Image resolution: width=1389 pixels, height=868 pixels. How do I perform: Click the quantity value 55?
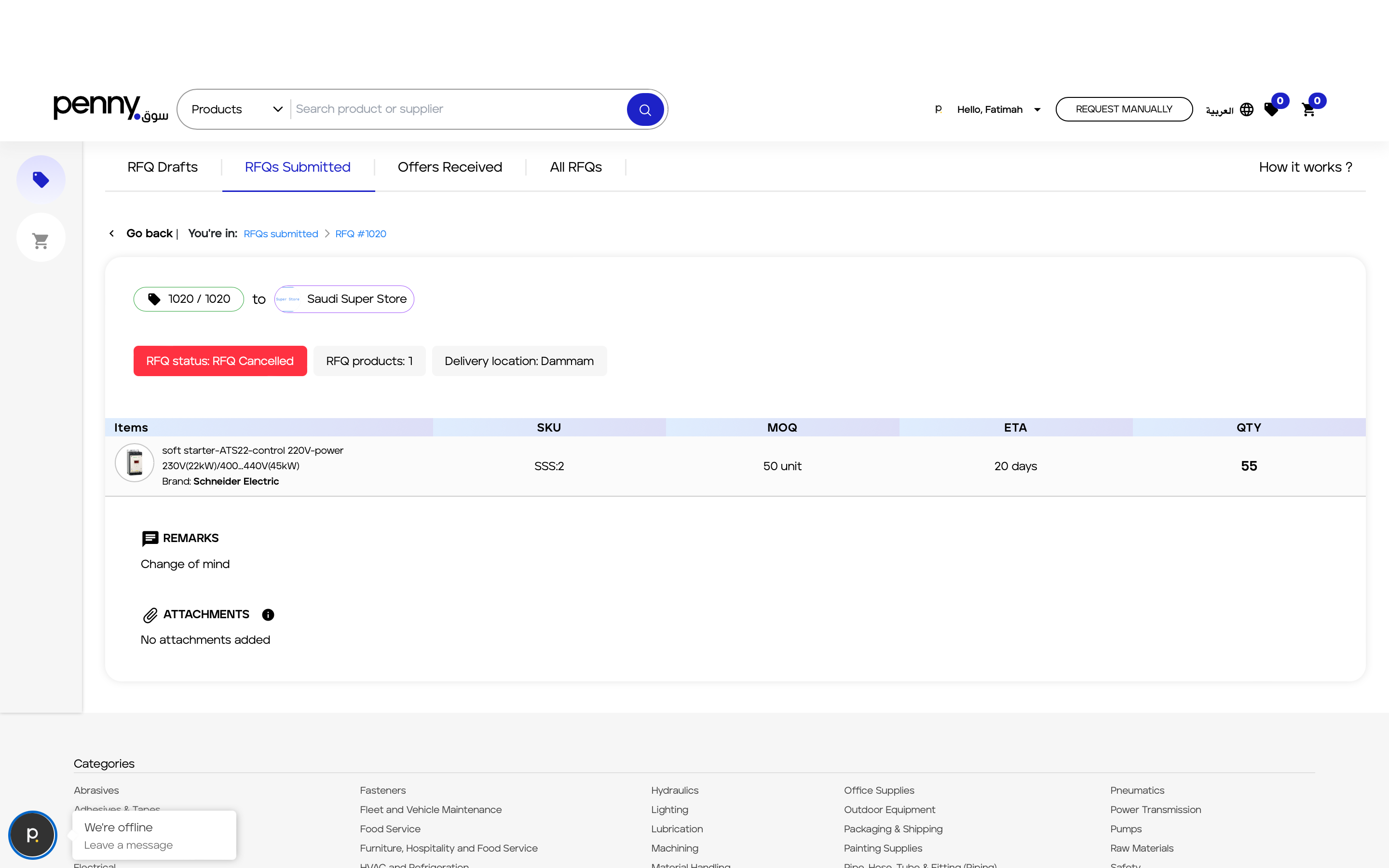[x=1249, y=466]
